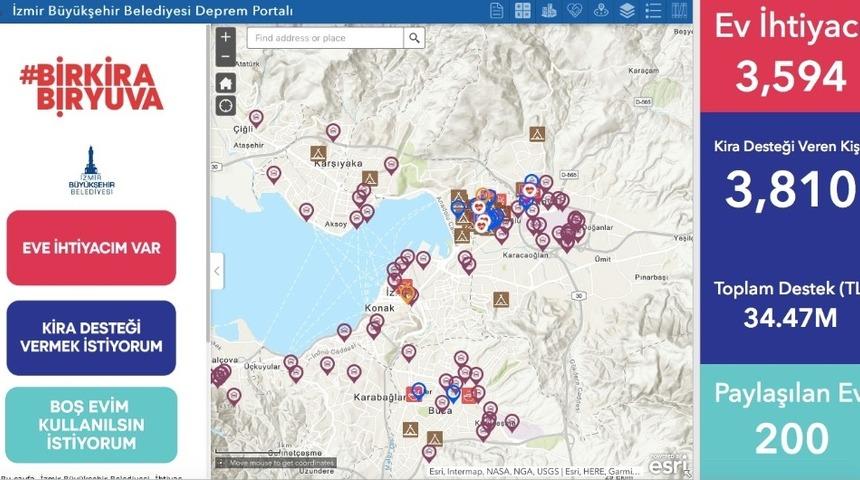Focus the 'Find address or place' field
This screenshot has width=860, height=480.
(325, 38)
